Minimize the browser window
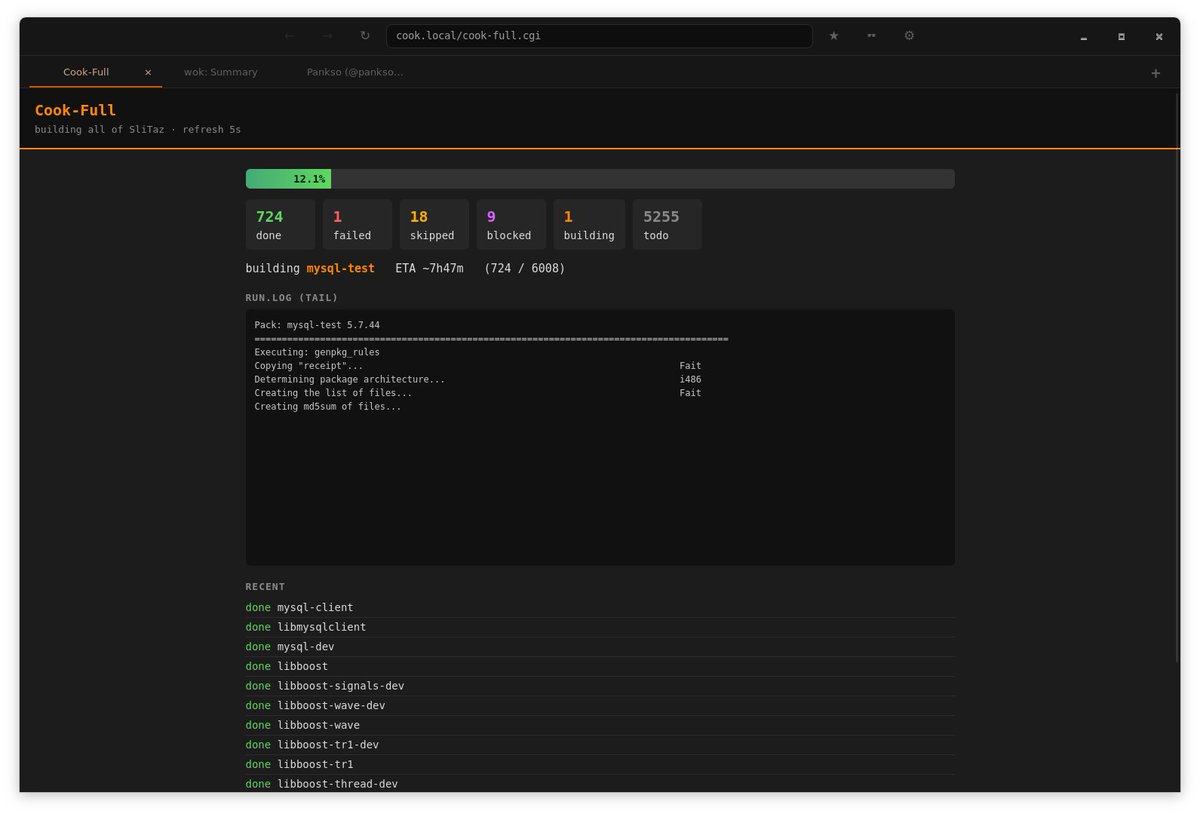1200x814 pixels. pos(1084,37)
